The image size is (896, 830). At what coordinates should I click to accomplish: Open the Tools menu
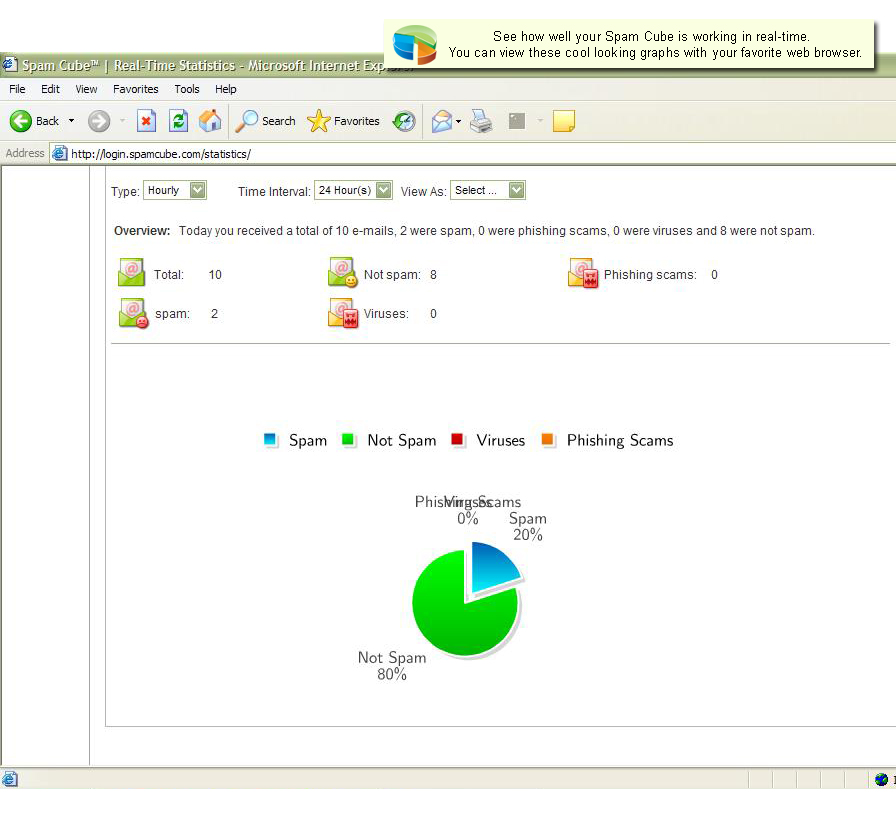tap(186, 89)
